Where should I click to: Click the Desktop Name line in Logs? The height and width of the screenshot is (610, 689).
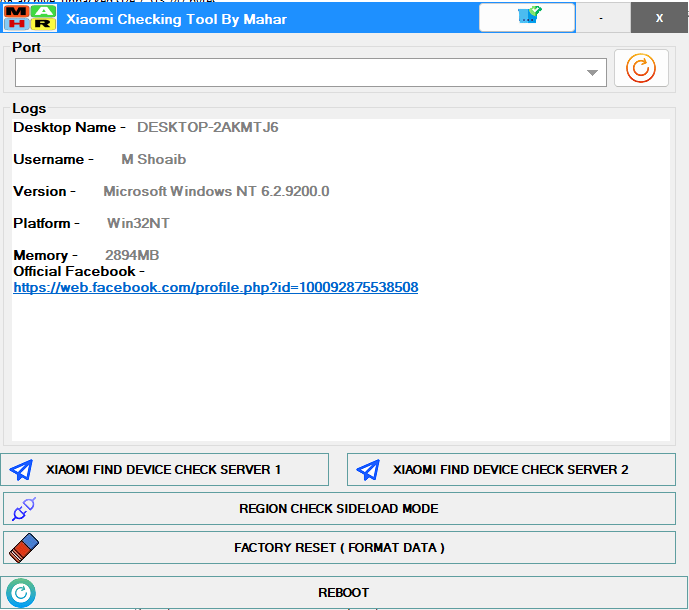tap(146, 128)
